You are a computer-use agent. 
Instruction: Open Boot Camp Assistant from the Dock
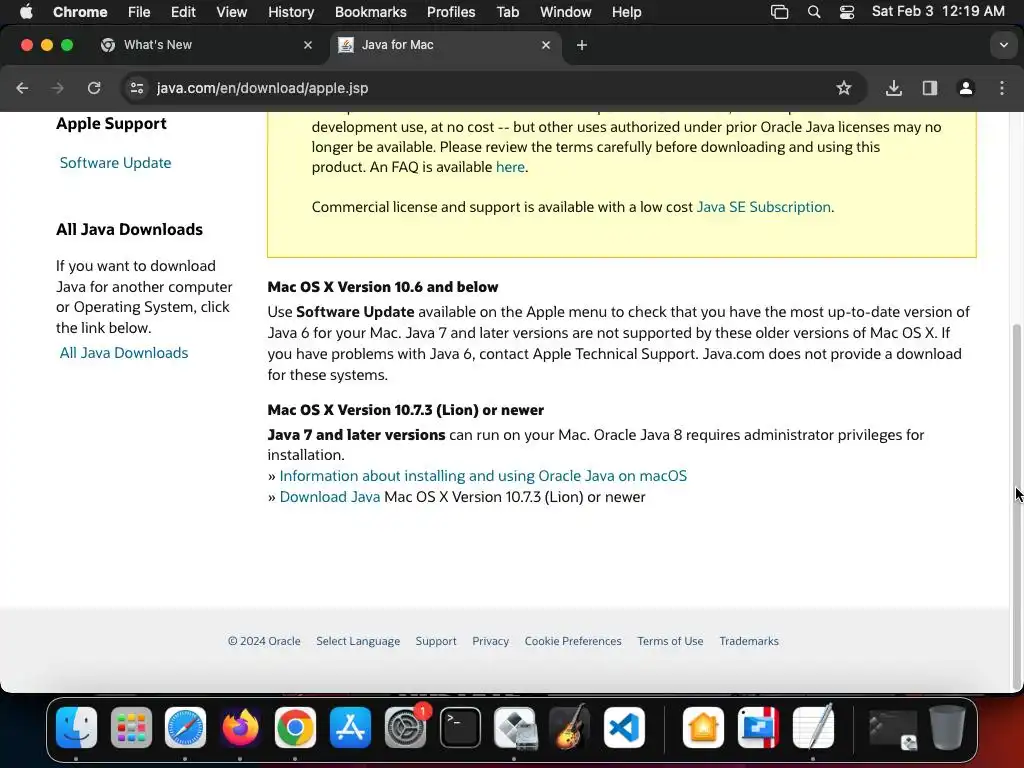tap(515, 728)
